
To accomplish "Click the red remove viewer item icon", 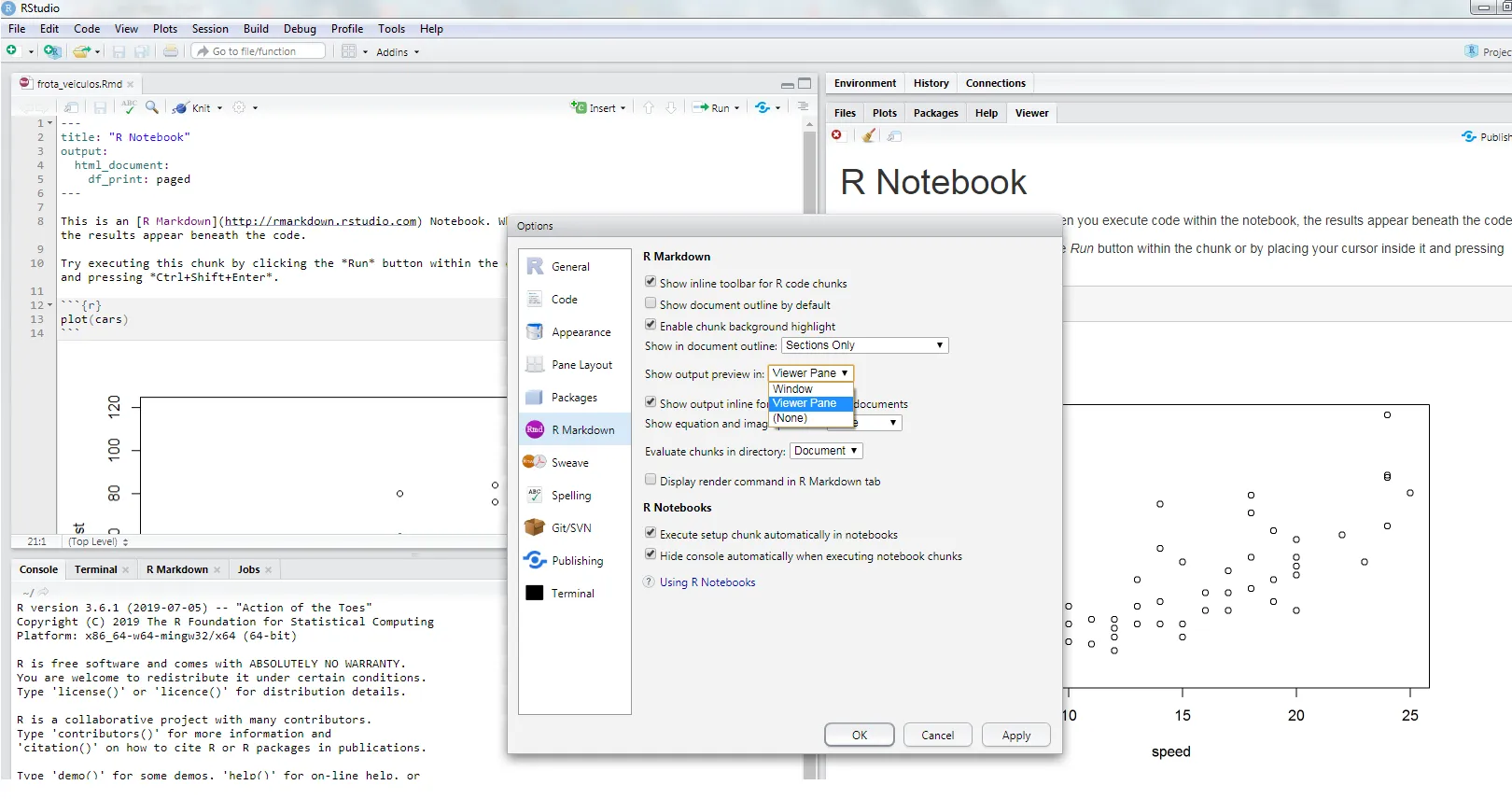I will tap(837, 135).
